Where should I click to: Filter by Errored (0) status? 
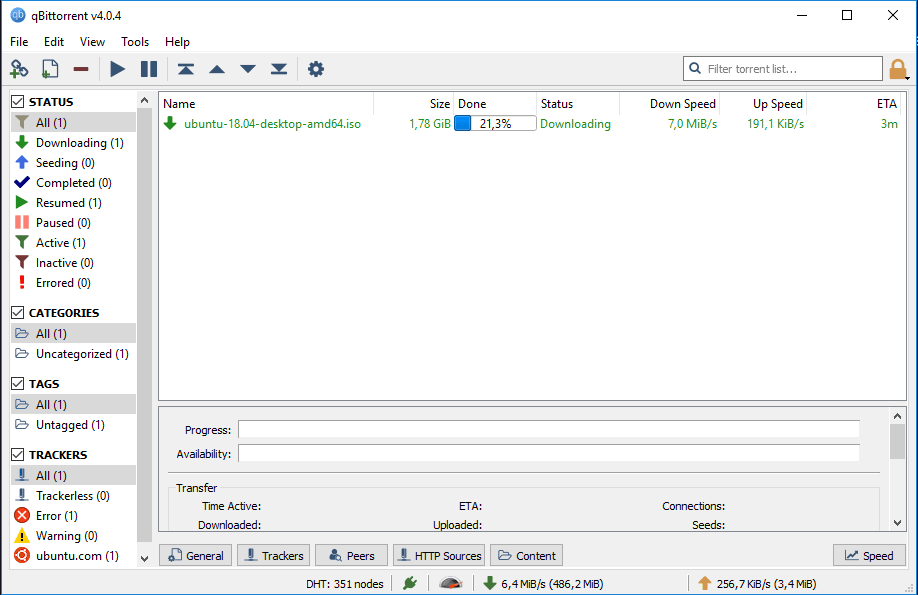[x=73, y=282]
